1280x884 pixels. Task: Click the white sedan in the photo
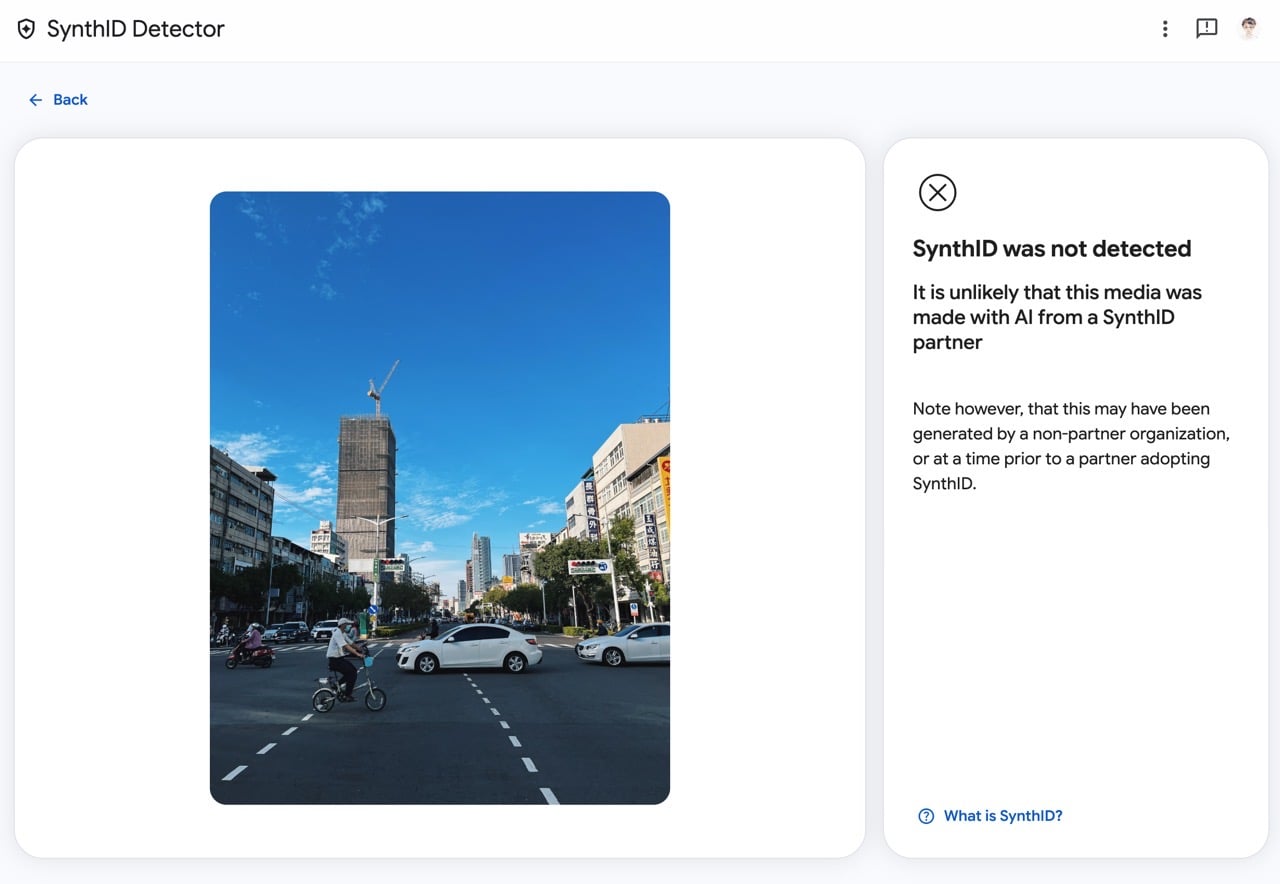pyautogui.click(x=469, y=648)
